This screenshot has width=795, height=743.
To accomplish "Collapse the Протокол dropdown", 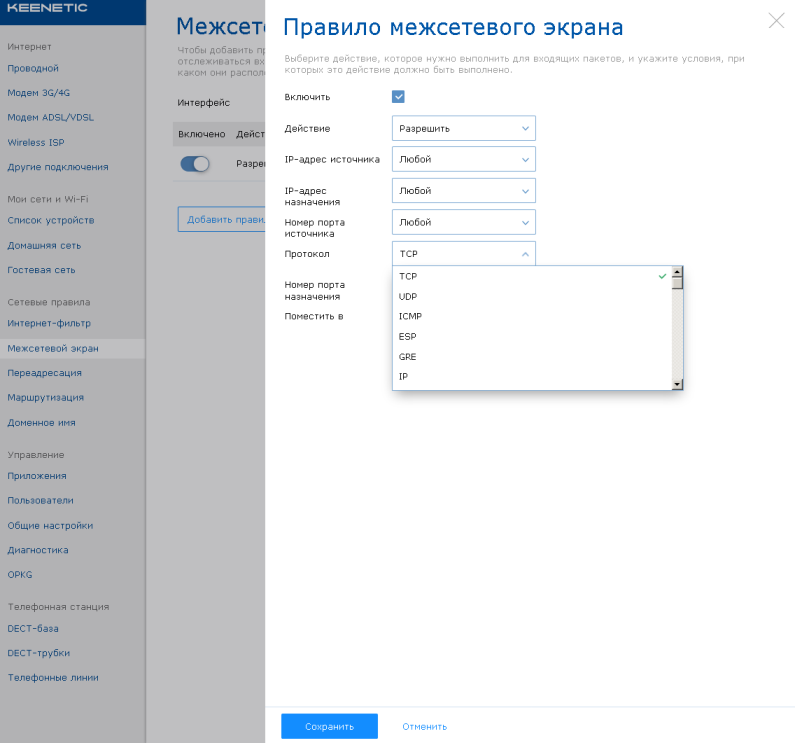I will point(463,254).
